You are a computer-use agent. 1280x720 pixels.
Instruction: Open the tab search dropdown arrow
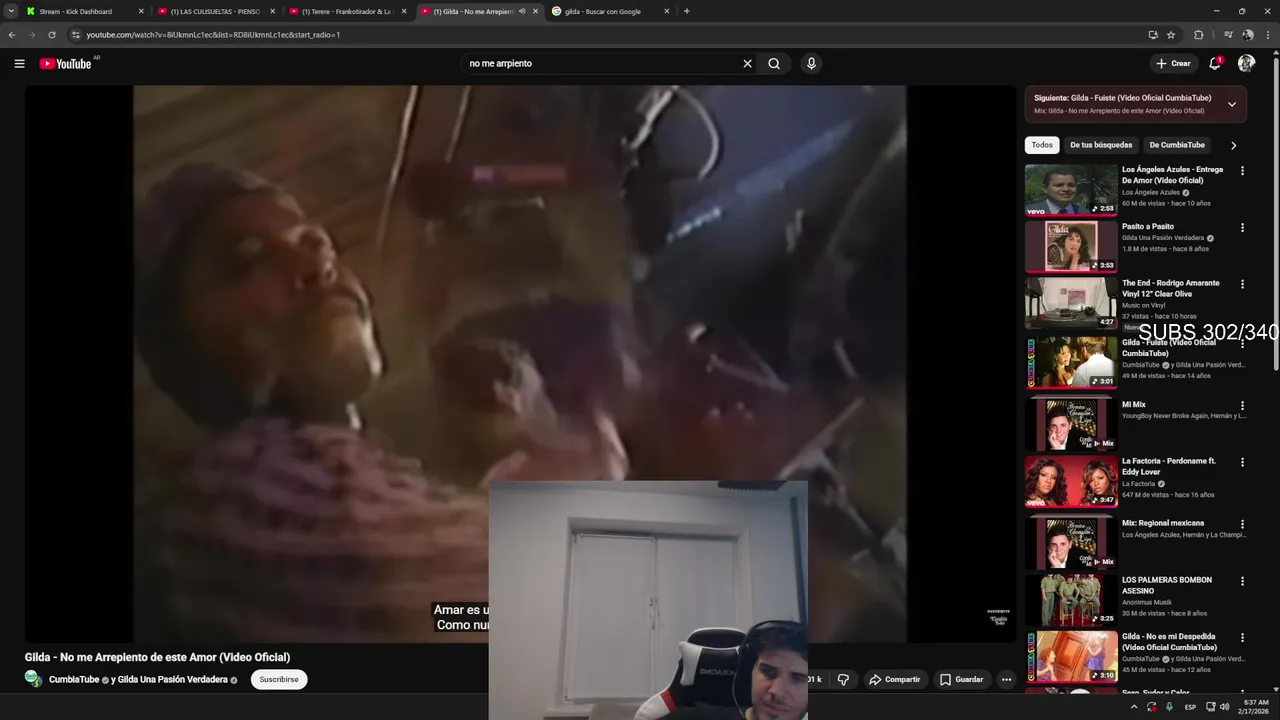pyautogui.click(x=9, y=11)
